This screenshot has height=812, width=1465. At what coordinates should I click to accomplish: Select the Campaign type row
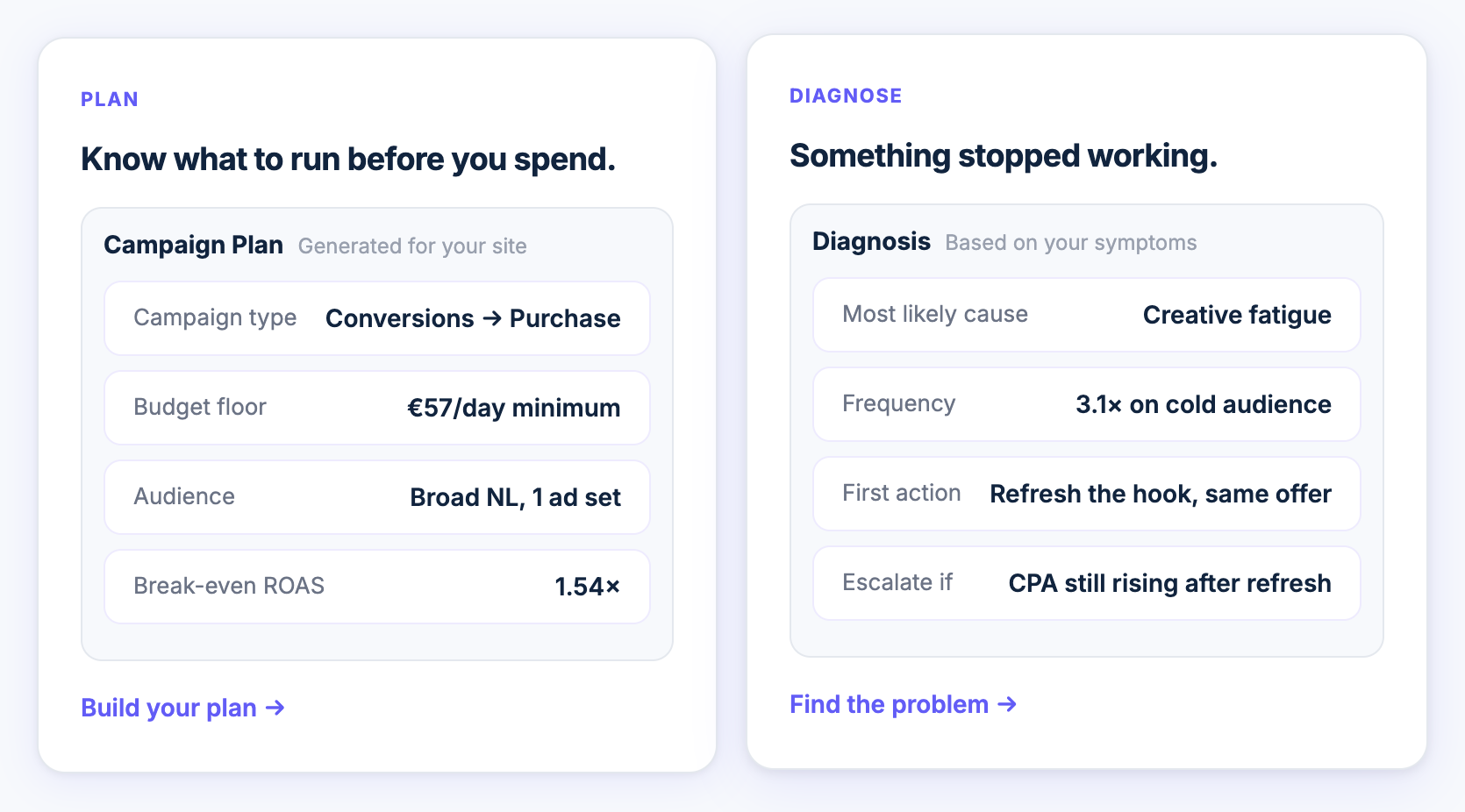point(376,318)
